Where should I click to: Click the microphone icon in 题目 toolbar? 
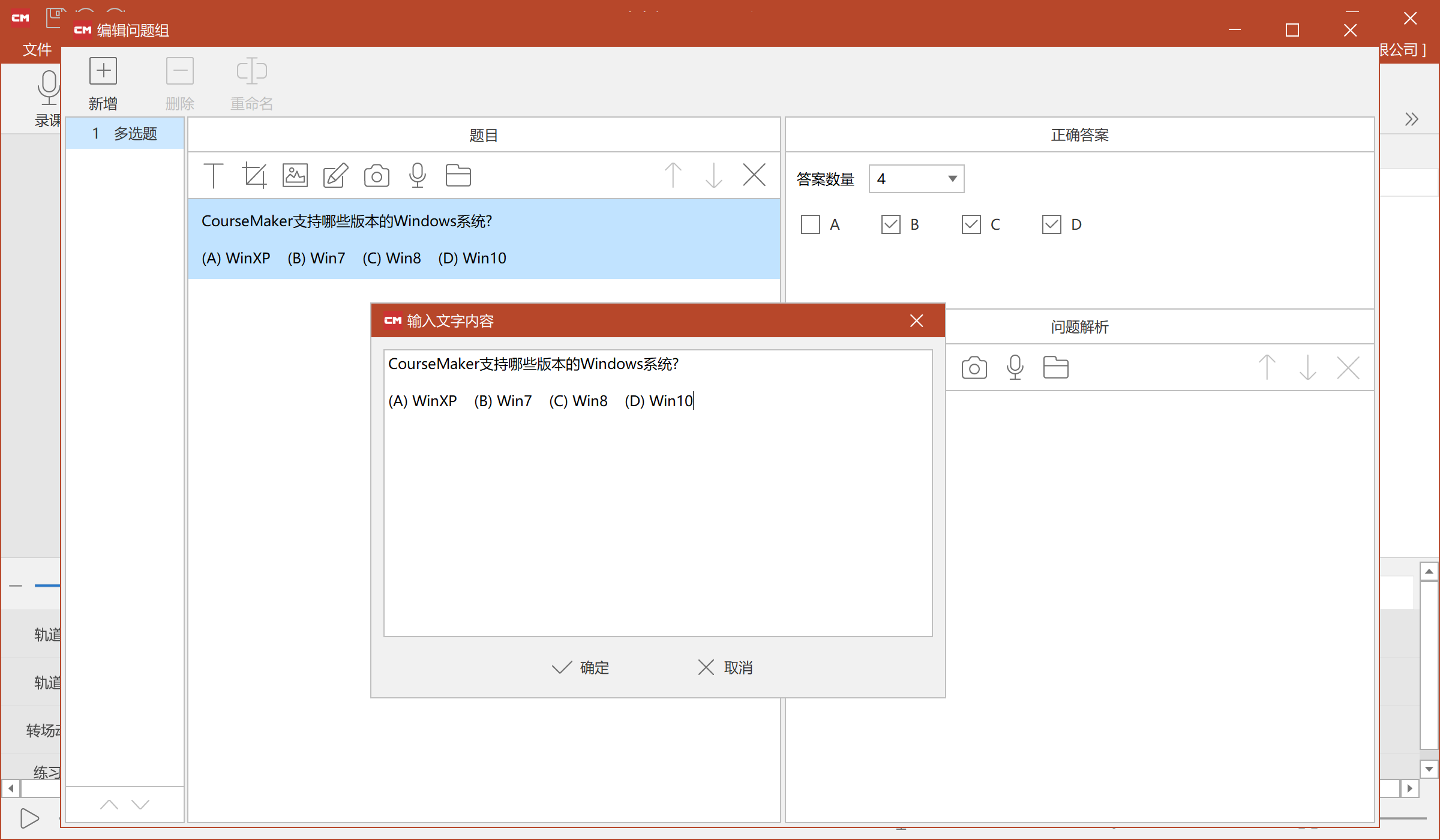[418, 176]
